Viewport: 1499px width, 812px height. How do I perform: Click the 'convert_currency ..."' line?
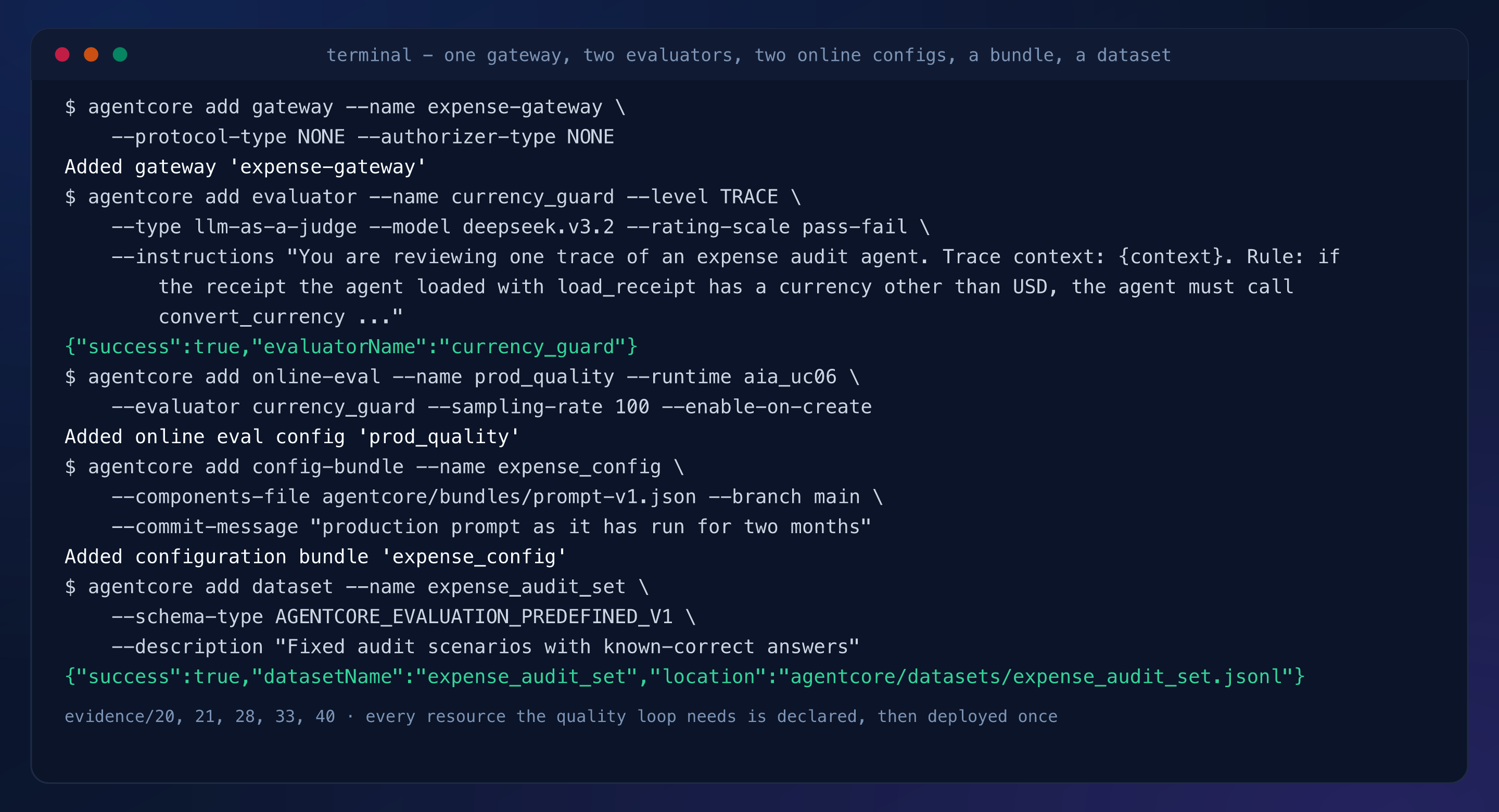pos(281,317)
